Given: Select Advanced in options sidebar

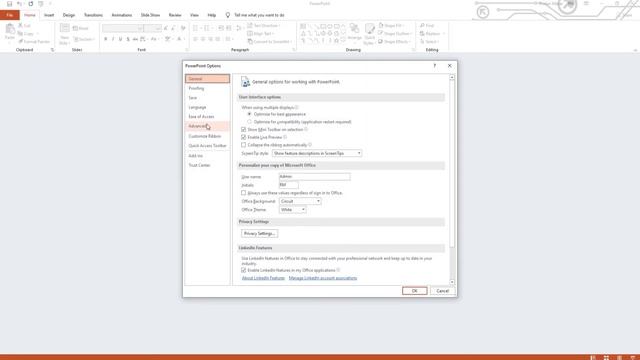Looking at the screenshot, I should 207,126.
